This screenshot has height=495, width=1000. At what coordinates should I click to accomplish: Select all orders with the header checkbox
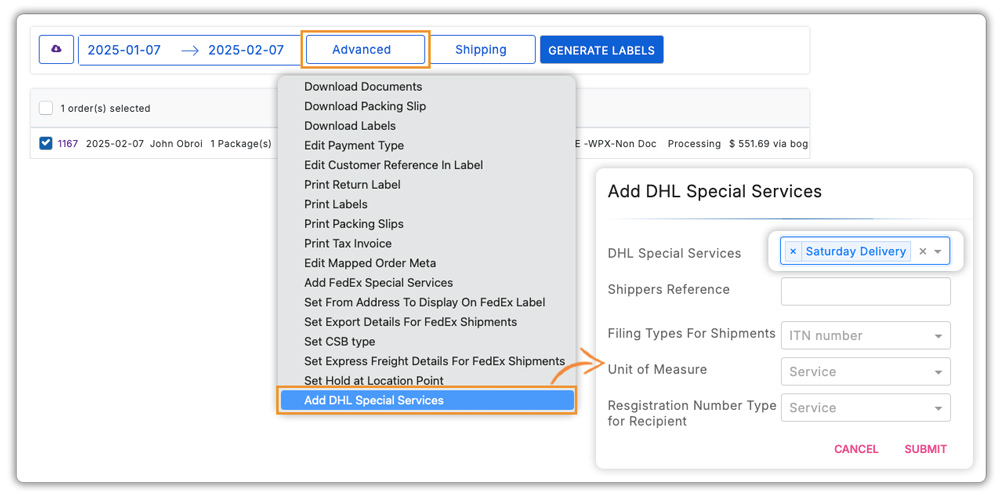(46, 108)
